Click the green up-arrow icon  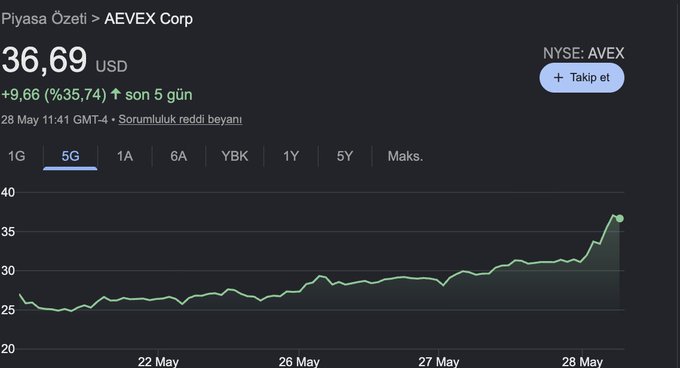[115, 94]
